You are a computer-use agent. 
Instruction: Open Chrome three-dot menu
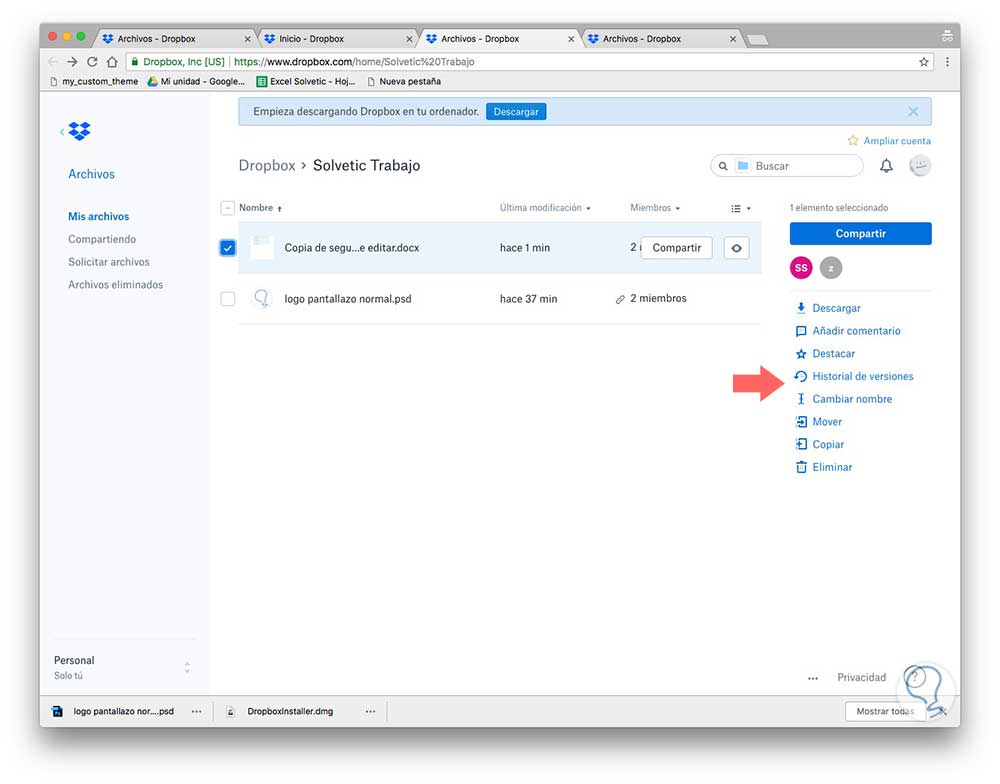pos(947,62)
